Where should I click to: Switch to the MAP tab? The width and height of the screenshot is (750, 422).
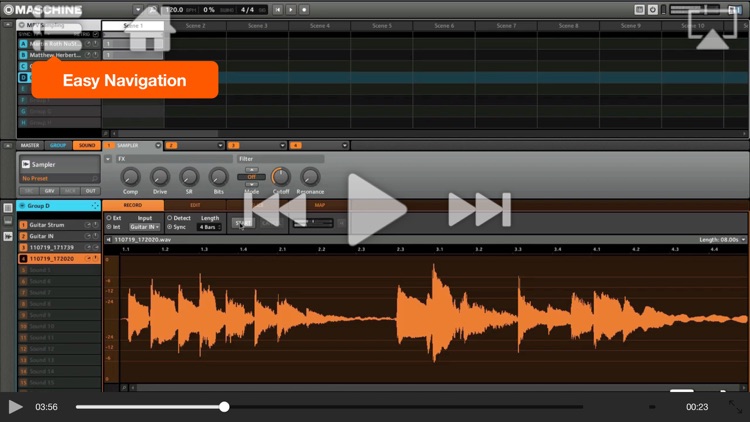click(320, 205)
